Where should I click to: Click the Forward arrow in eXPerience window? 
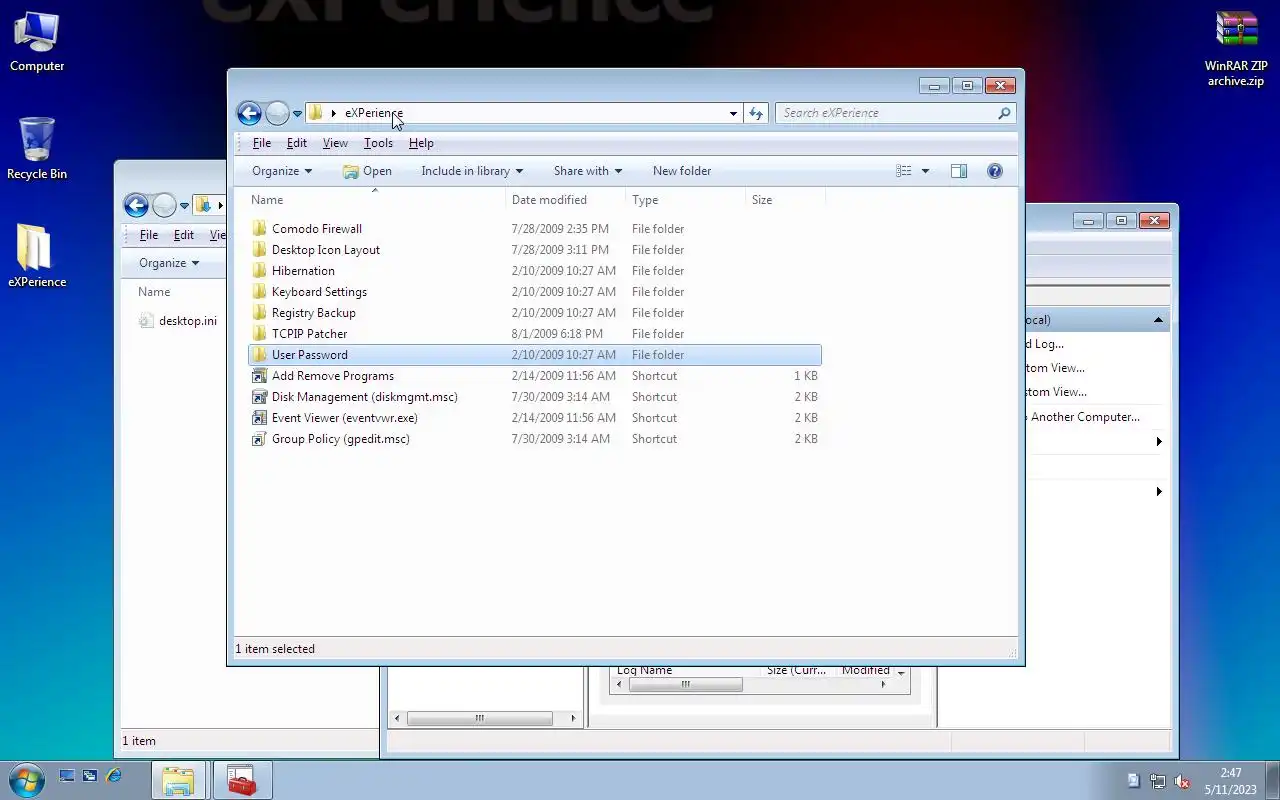(277, 113)
